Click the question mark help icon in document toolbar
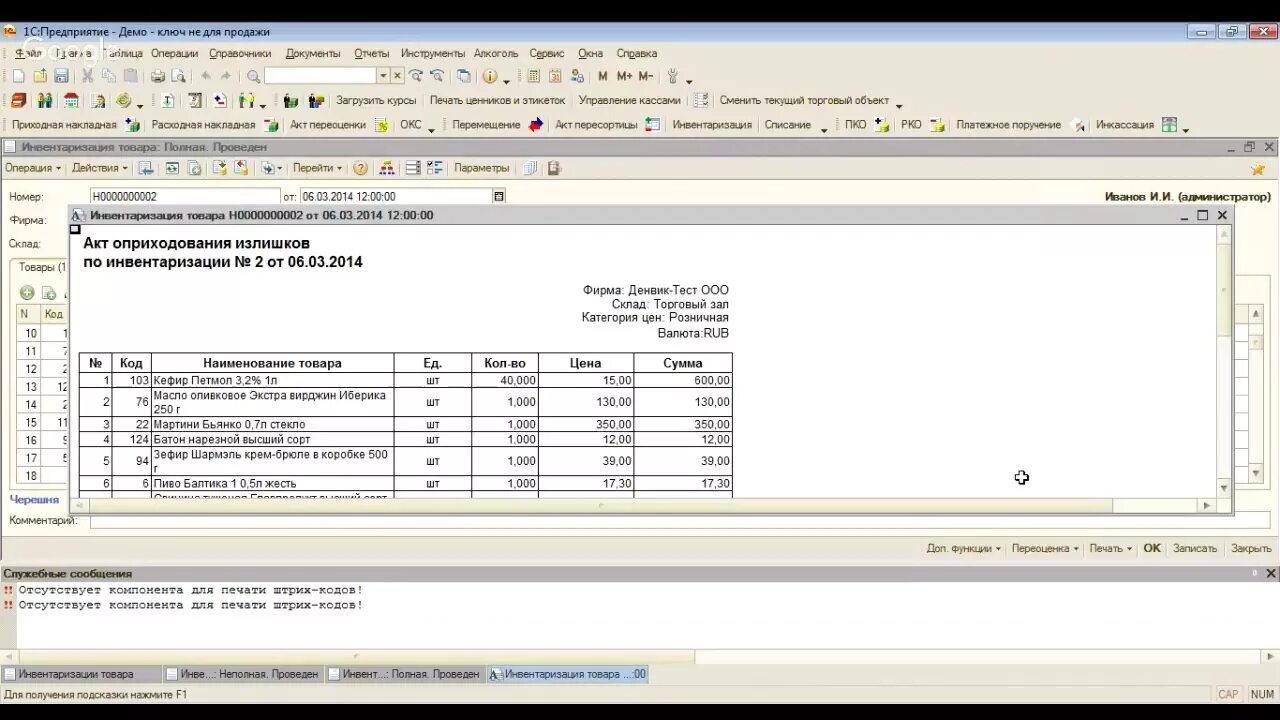This screenshot has height=720, width=1280. point(360,168)
